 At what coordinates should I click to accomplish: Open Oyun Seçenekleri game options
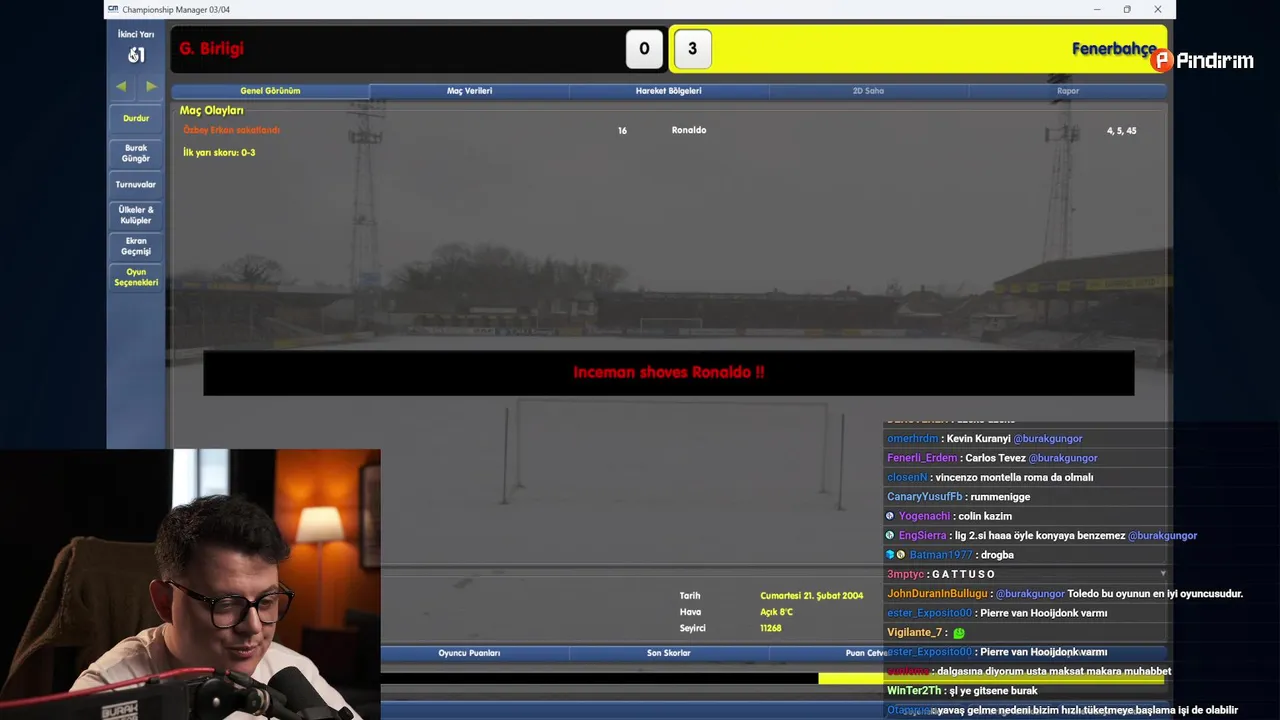coord(136,277)
